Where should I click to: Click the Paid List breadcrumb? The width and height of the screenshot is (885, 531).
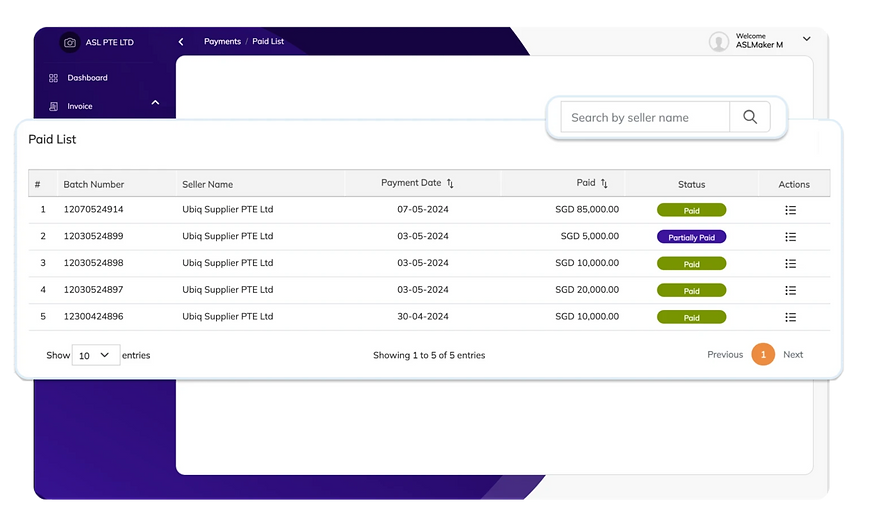click(x=268, y=42)
